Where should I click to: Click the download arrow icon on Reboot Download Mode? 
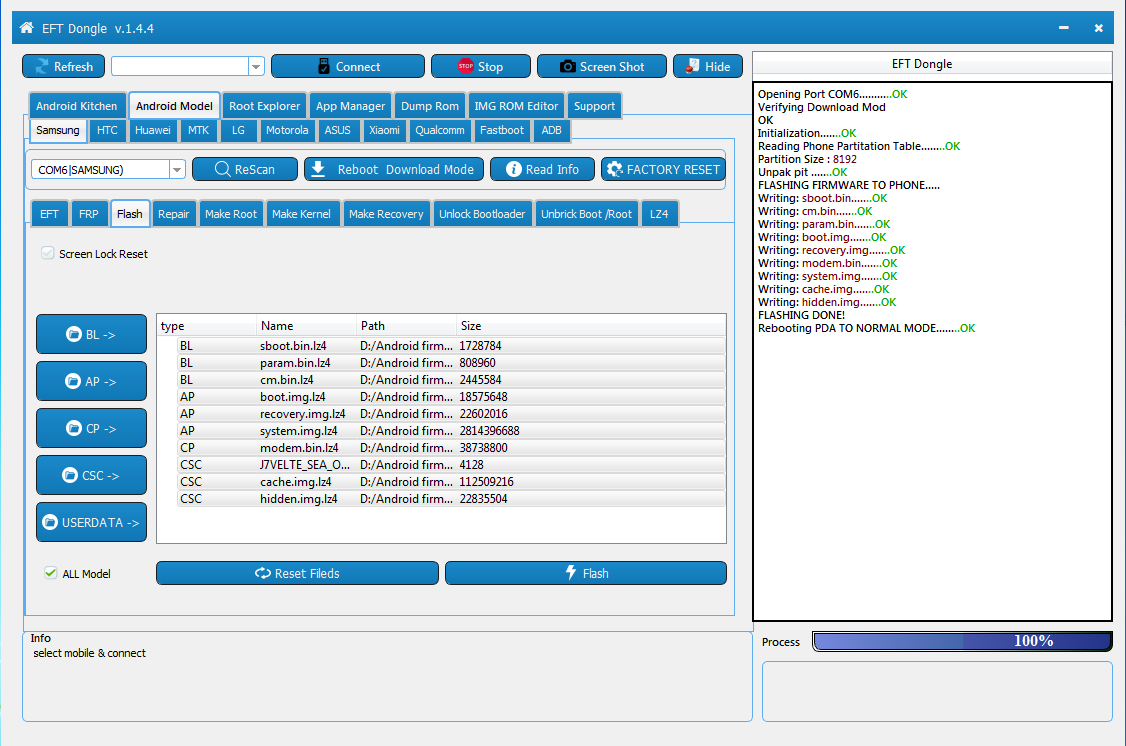(x=319, y=169)
